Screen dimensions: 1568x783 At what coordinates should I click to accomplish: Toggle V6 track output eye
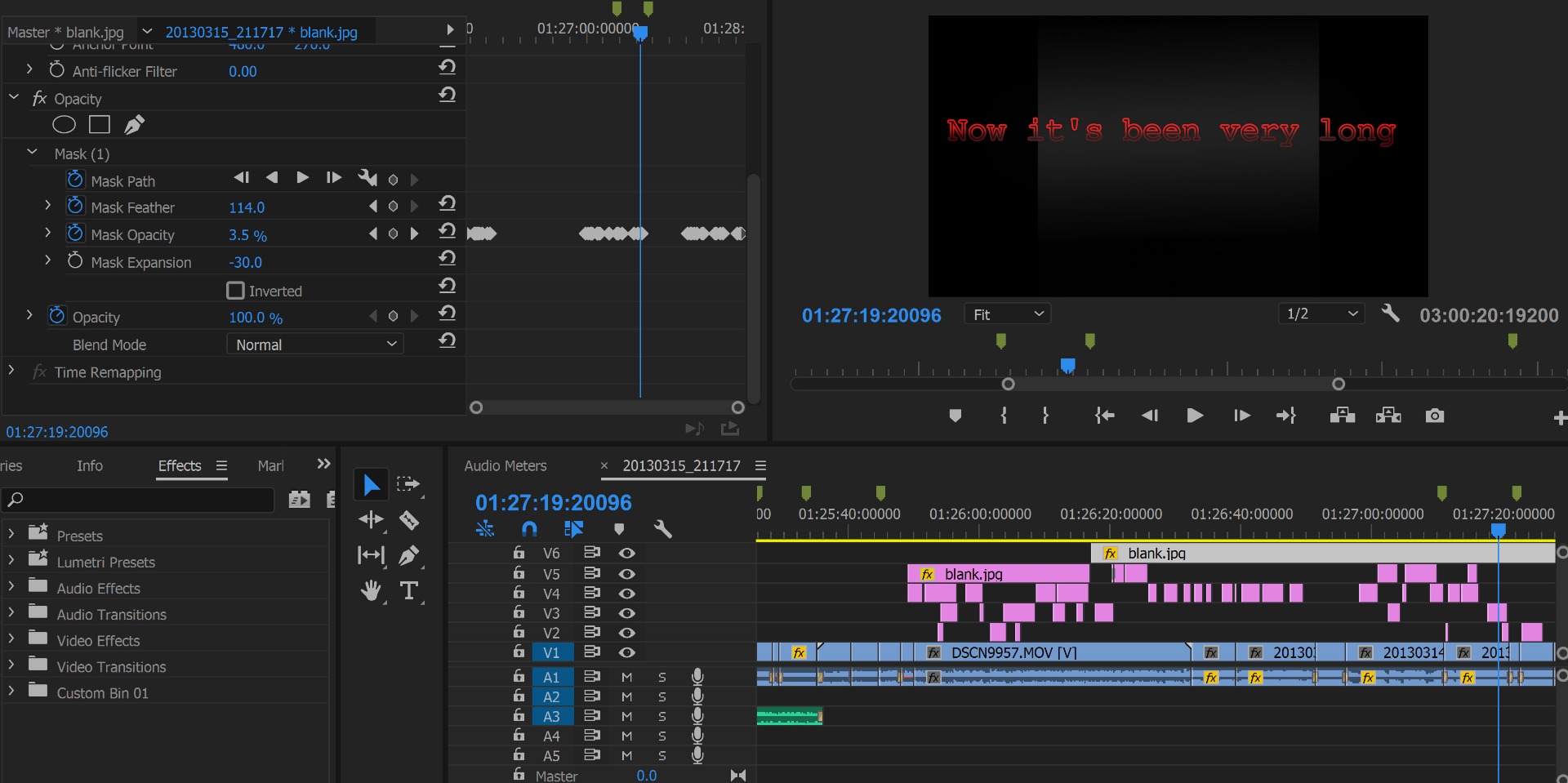[x=627, y=554]
